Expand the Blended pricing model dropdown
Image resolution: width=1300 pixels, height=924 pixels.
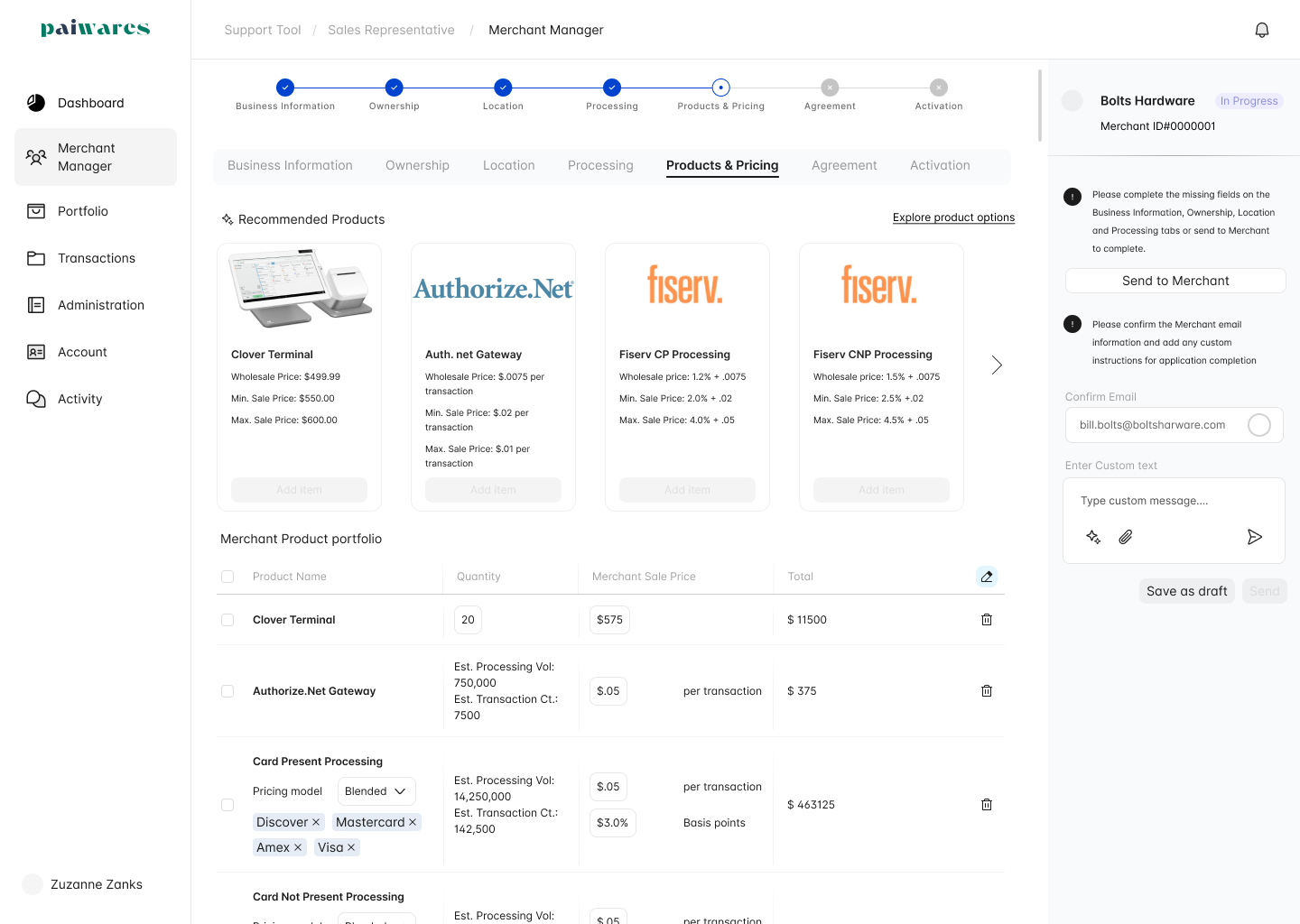pos(376,791)
